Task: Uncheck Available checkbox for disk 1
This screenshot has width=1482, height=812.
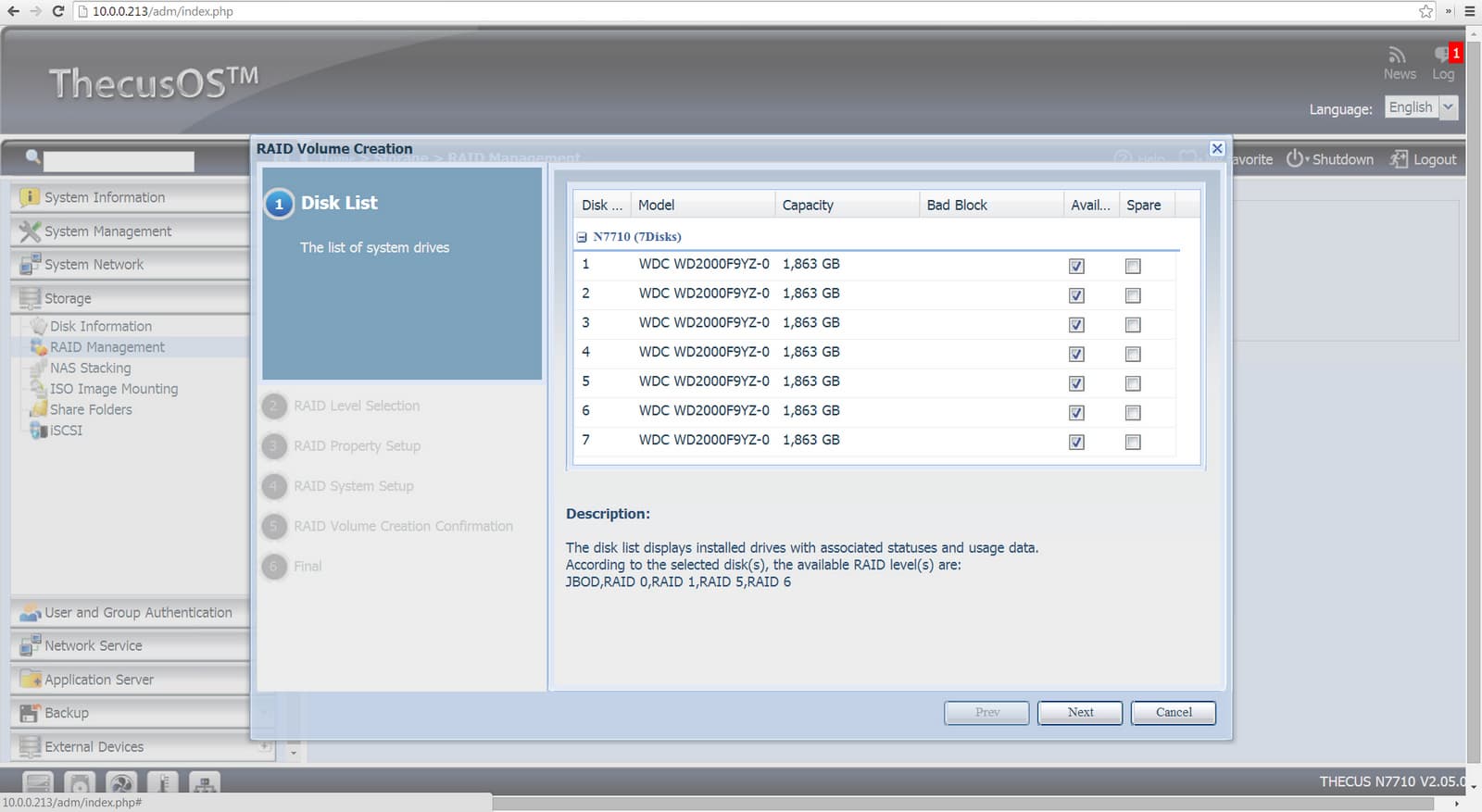Action: [1076, 267]
